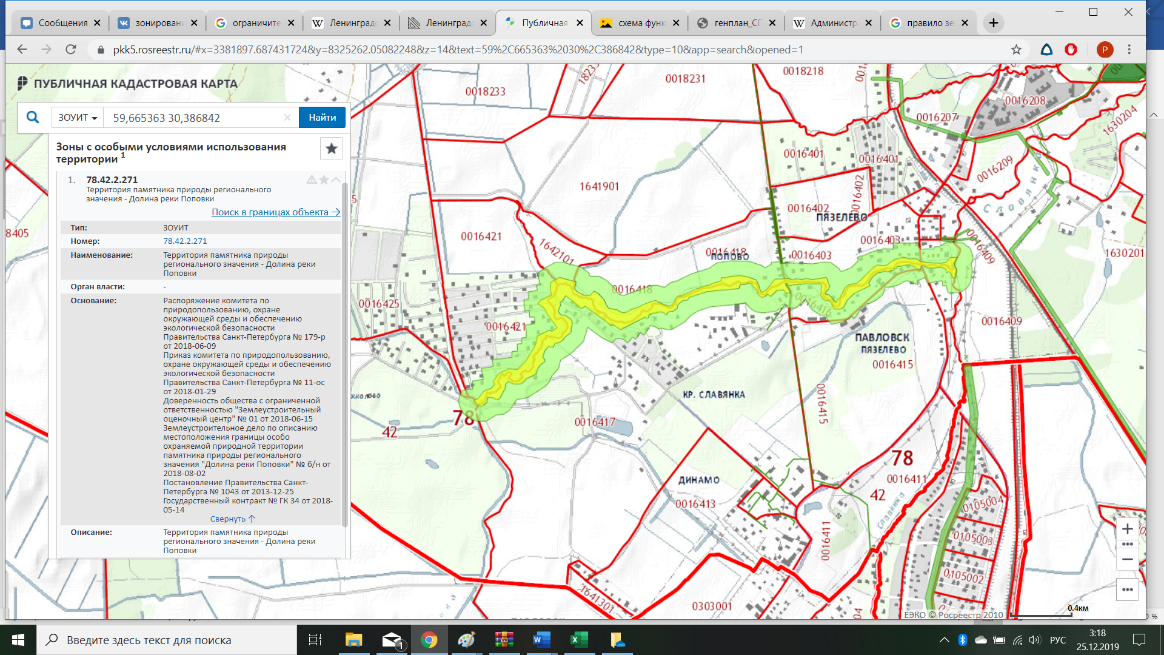1164x655 pixels.
Task: Open the map tools three-dot menu button
Action: click(x=1127, y=590)
